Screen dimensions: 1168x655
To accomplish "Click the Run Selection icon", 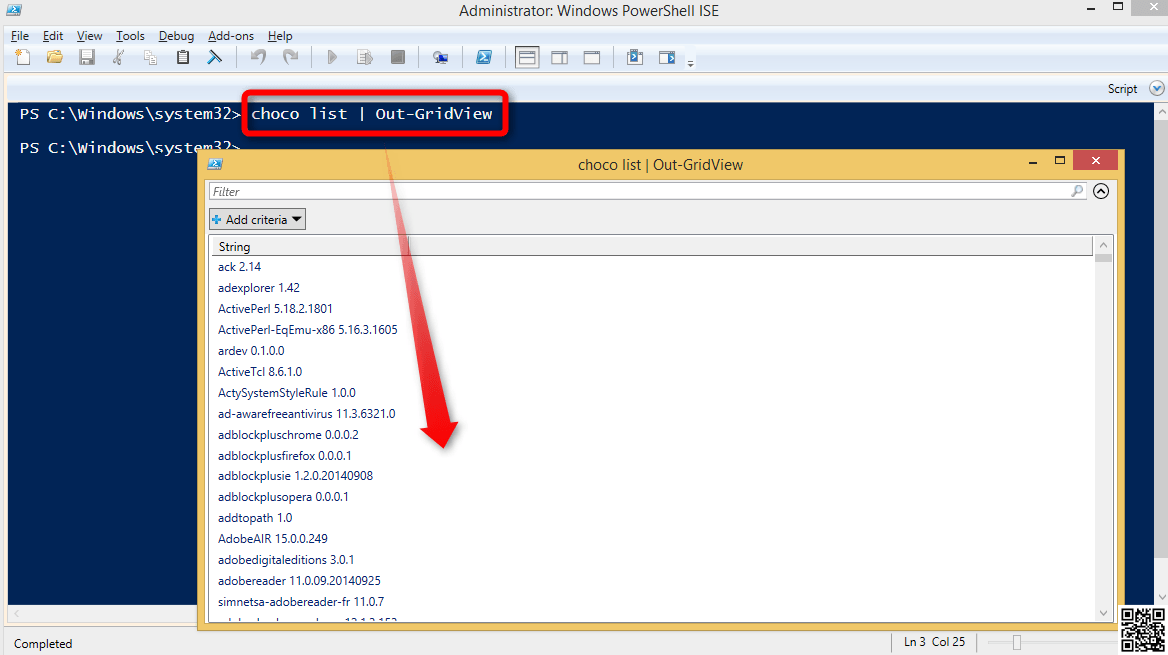I will click(x=364, y=57).
